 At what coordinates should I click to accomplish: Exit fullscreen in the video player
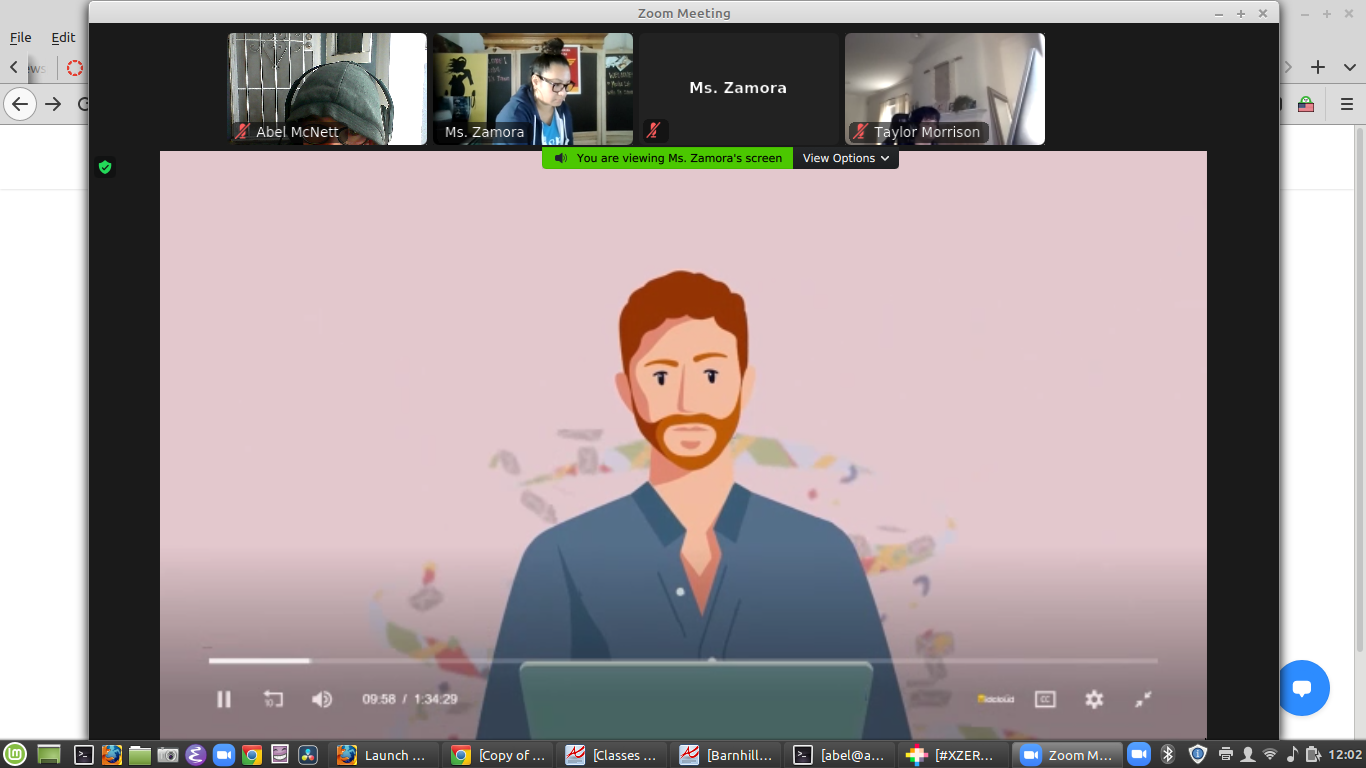pyautogui.click(x=1143, y=699)
